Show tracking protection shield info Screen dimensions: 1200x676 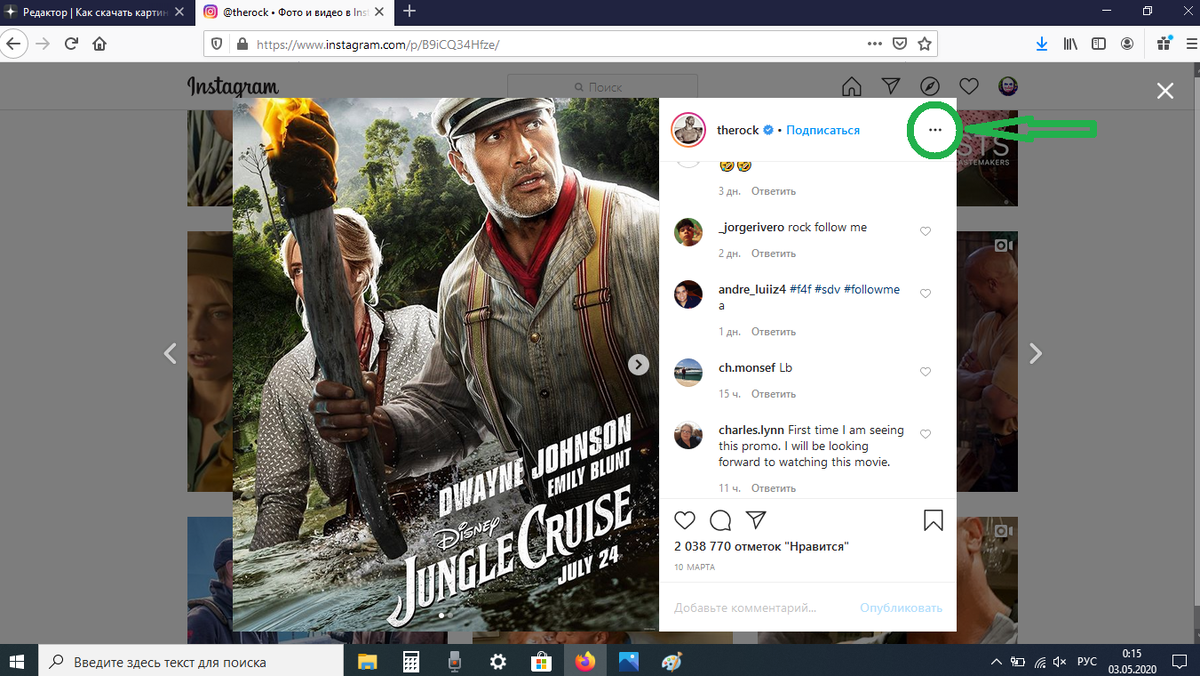215,44
